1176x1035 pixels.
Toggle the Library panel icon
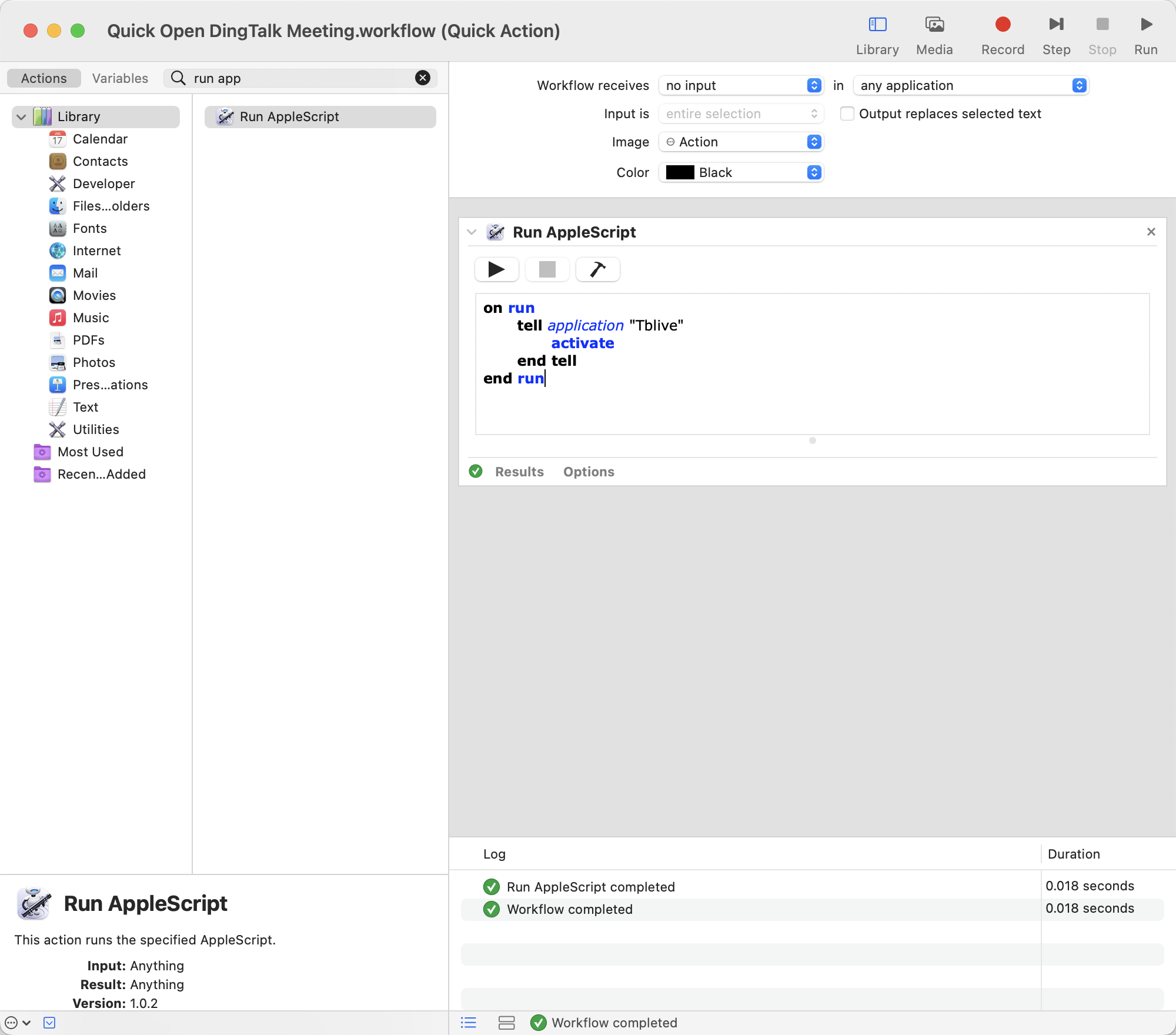click(x=877, y=25)
